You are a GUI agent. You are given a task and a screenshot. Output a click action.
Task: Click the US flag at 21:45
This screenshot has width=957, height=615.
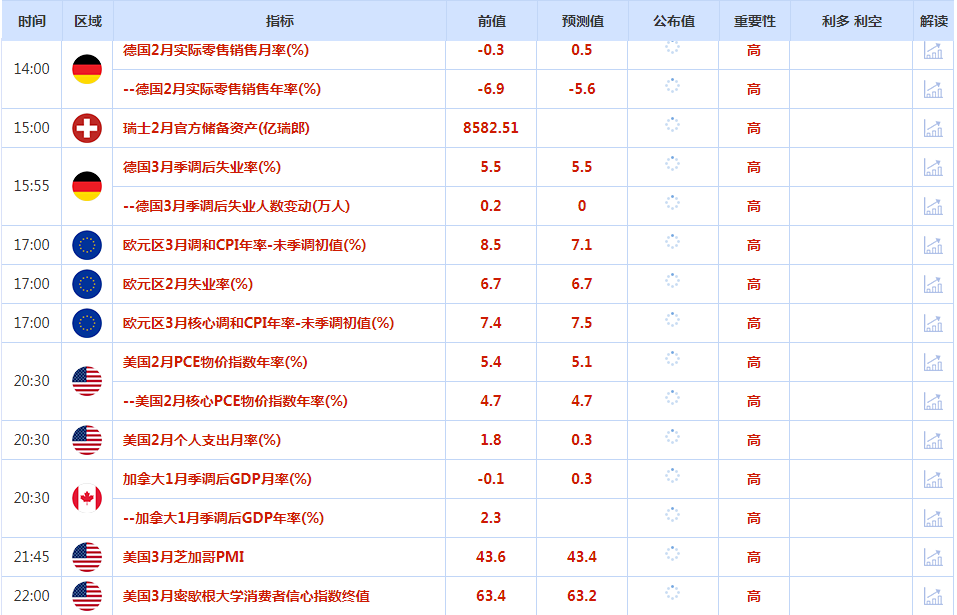coord(87,557)
